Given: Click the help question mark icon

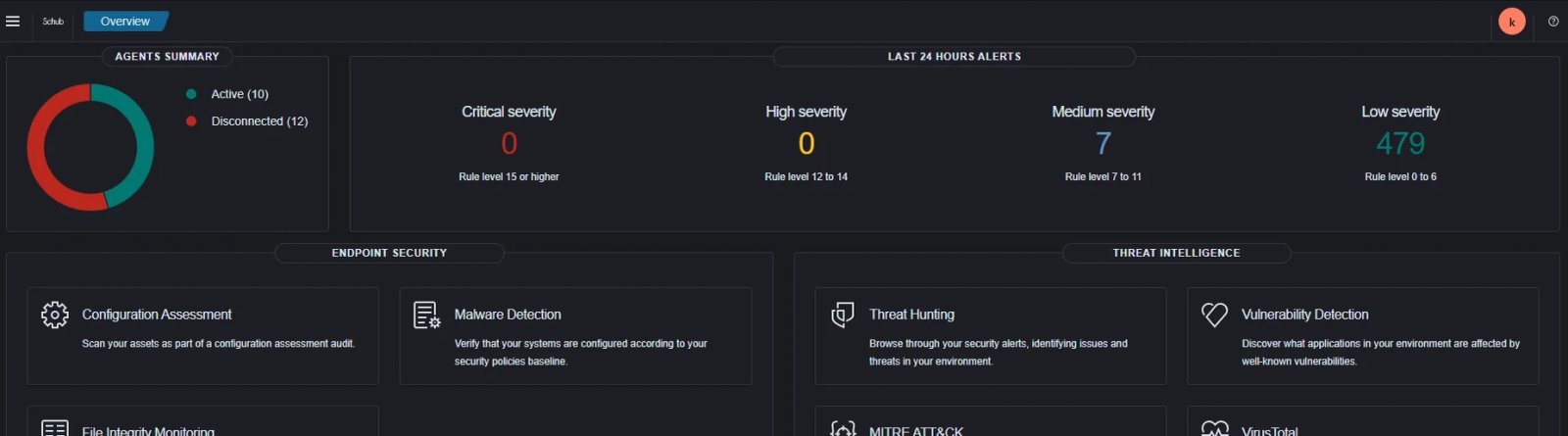Looking at the screenshot, I should [x=1553, y=21].
